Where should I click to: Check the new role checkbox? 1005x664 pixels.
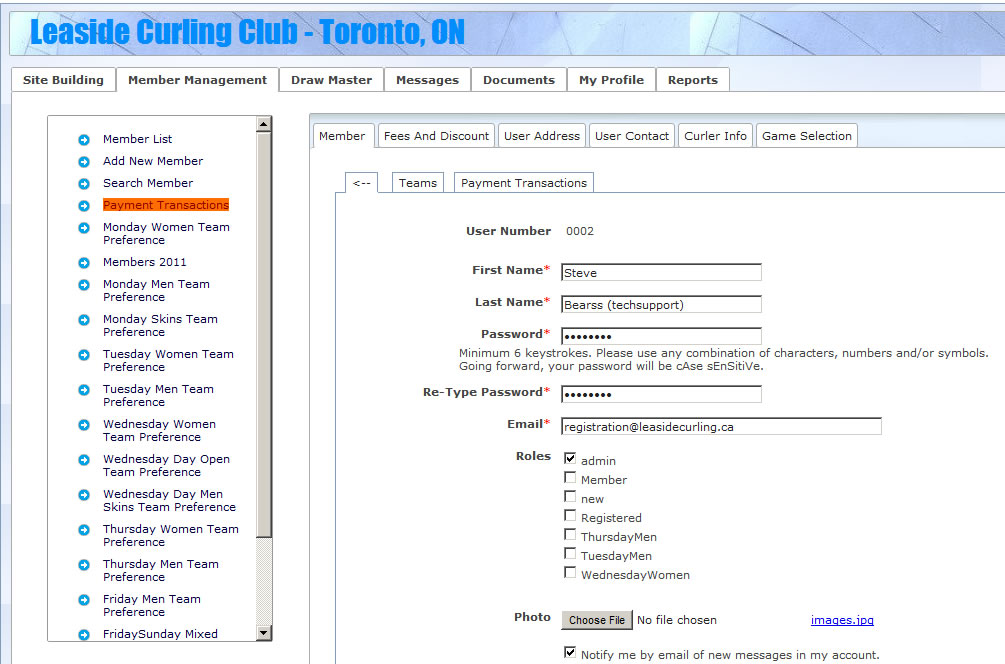tap(570, 497)
